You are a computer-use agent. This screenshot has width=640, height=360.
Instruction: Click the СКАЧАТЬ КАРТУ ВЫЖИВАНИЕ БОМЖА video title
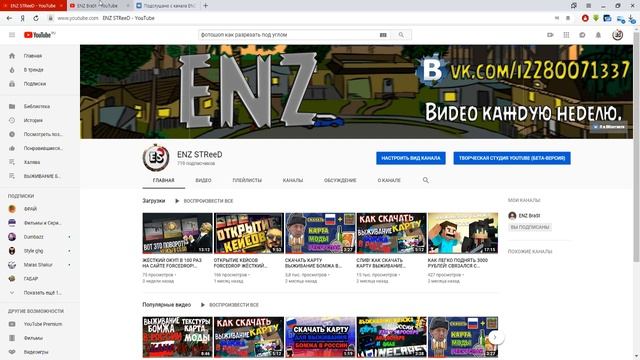tap(313, 263)
